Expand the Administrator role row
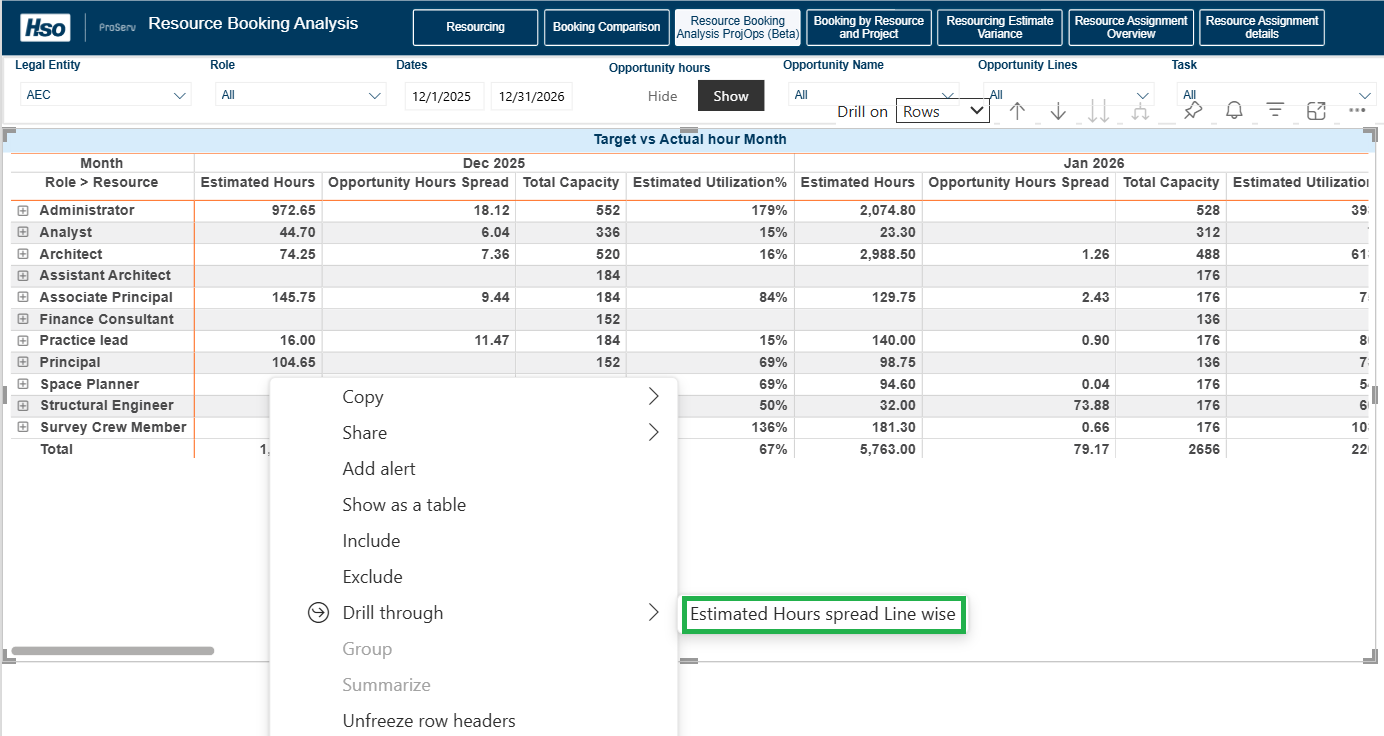Screen dimensions: 1384x736 pos(23,211)
